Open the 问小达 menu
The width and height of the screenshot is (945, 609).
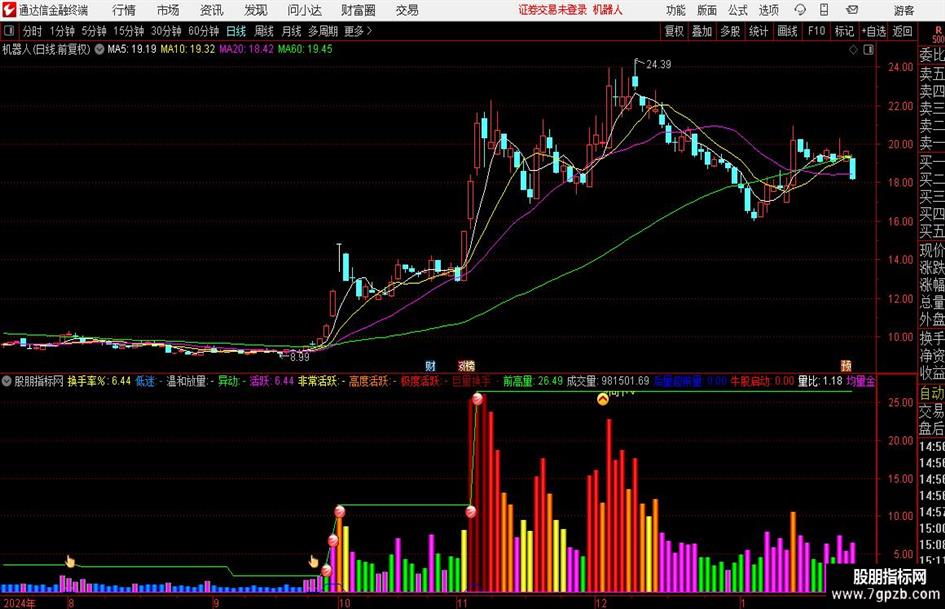304,10
